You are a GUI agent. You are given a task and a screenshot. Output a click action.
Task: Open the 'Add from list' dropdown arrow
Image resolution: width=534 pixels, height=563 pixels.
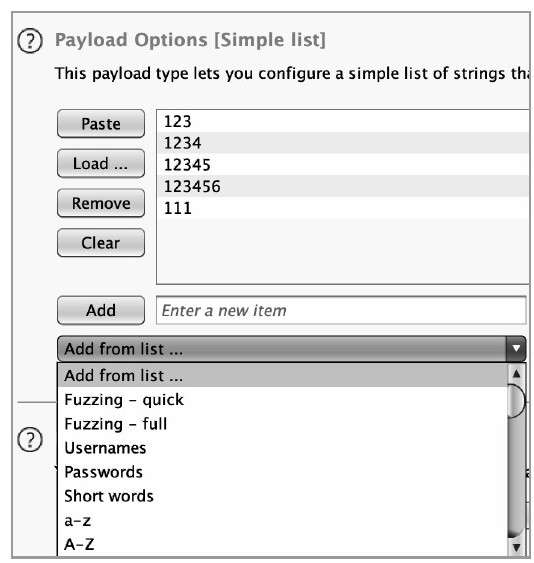(x=516, y=349)
